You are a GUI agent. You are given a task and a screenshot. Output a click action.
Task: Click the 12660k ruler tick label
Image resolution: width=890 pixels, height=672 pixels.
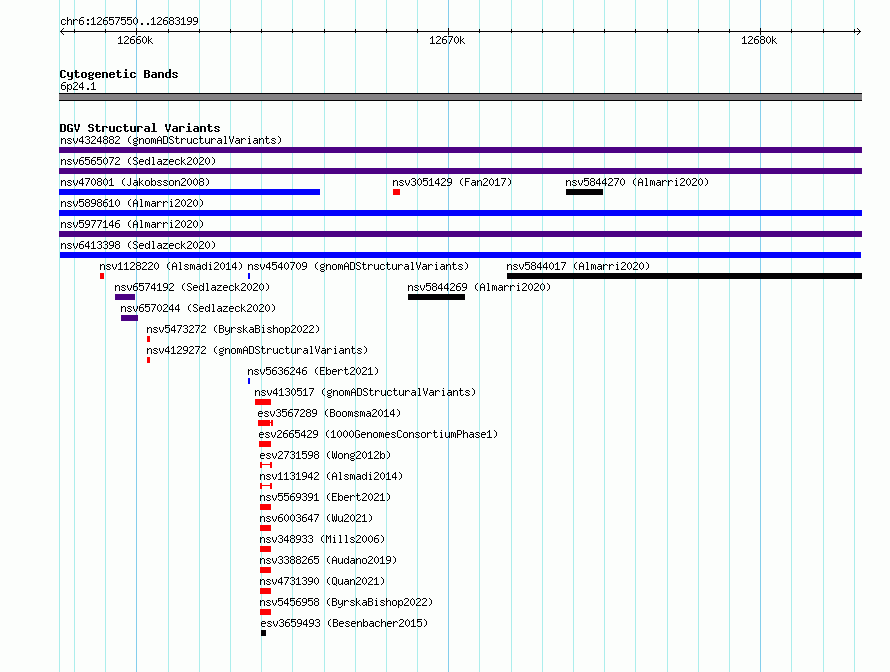(x=135, y=40)
